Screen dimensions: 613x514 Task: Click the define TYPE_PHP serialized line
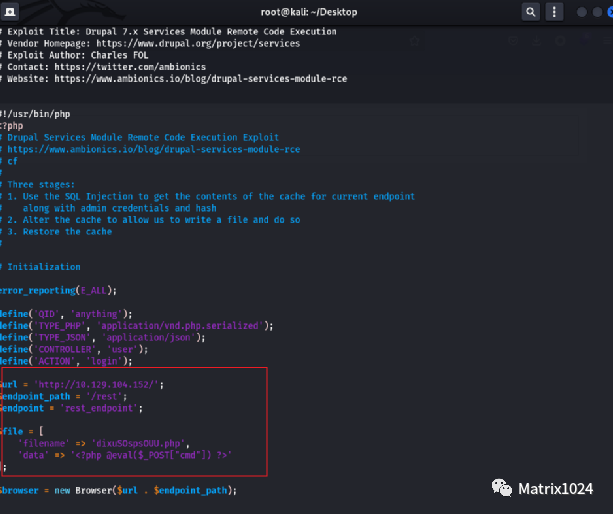click(x=136, y=326)
